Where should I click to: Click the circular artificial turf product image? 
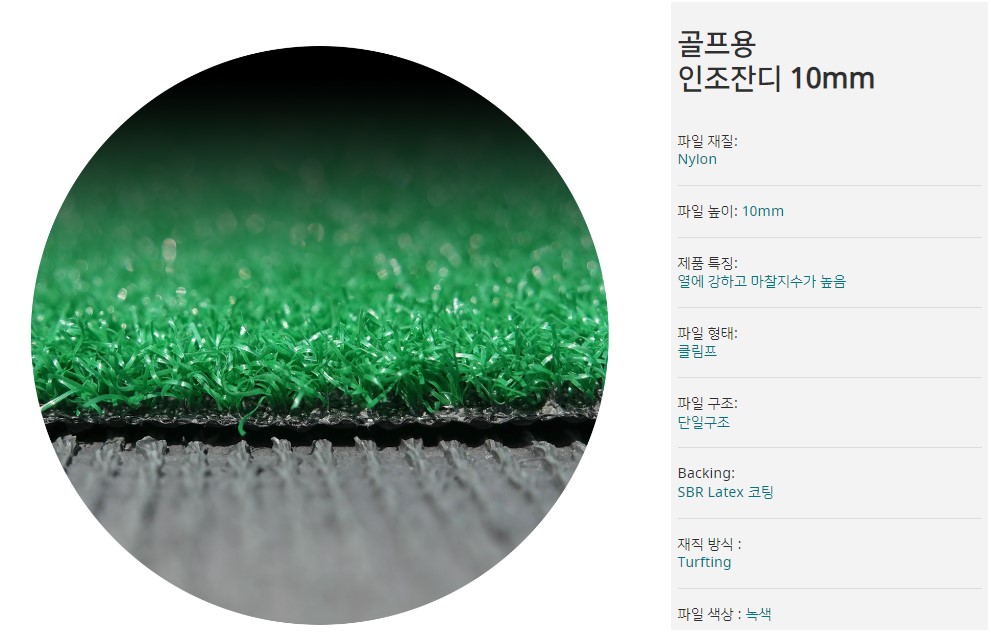point(320,335)
